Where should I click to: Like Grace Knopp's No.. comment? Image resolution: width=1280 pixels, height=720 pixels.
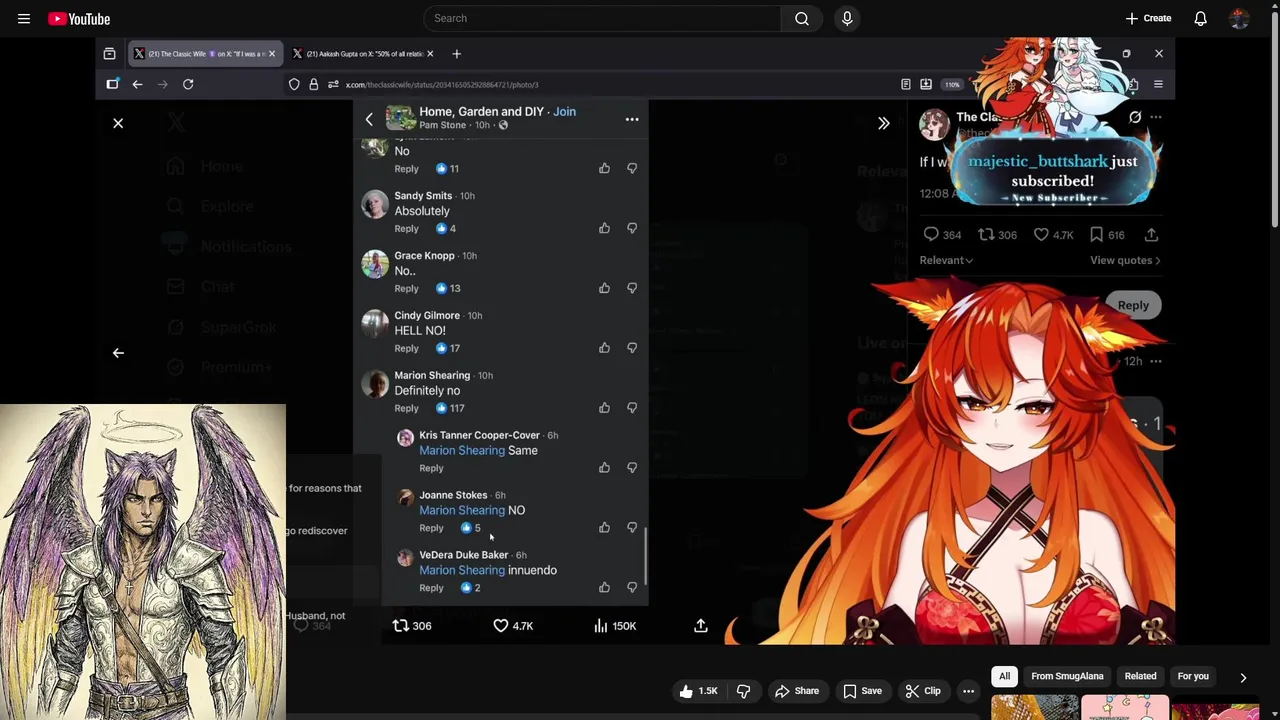click(604, 288)
